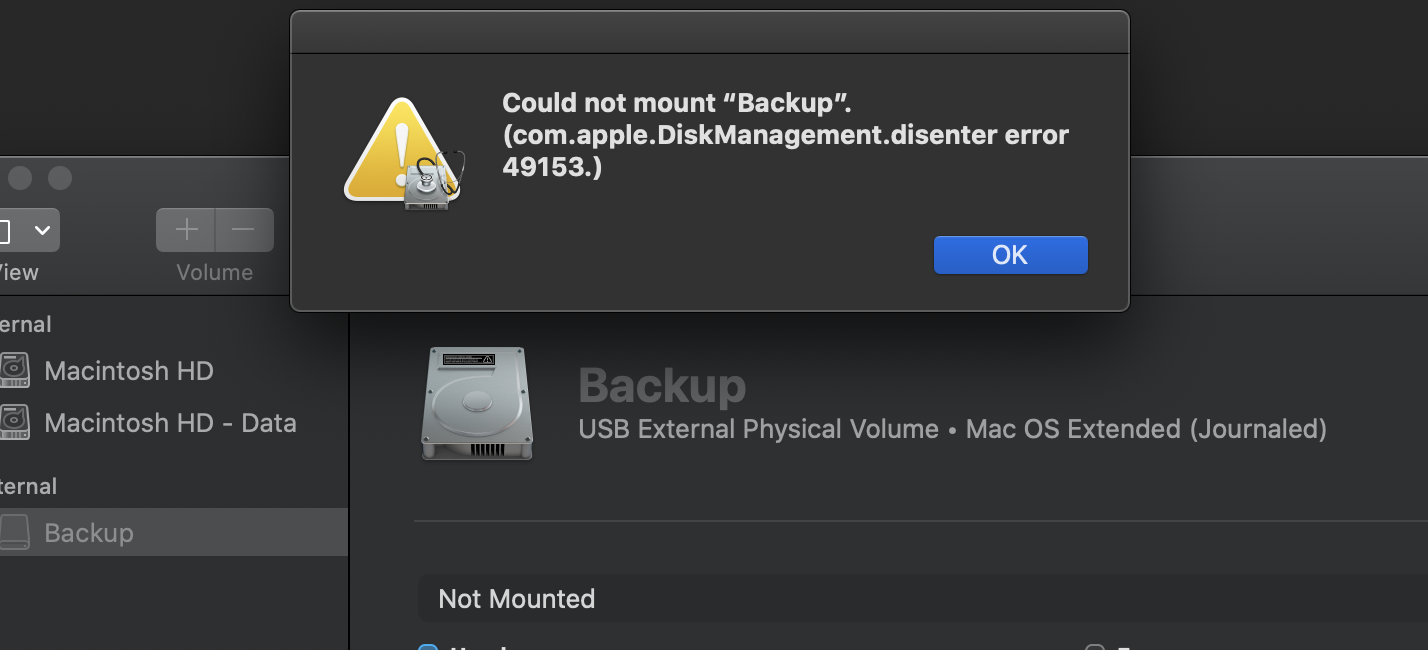Click the large Backup volume title
This screenshot has width=1428, height=650.
(662, 386)
